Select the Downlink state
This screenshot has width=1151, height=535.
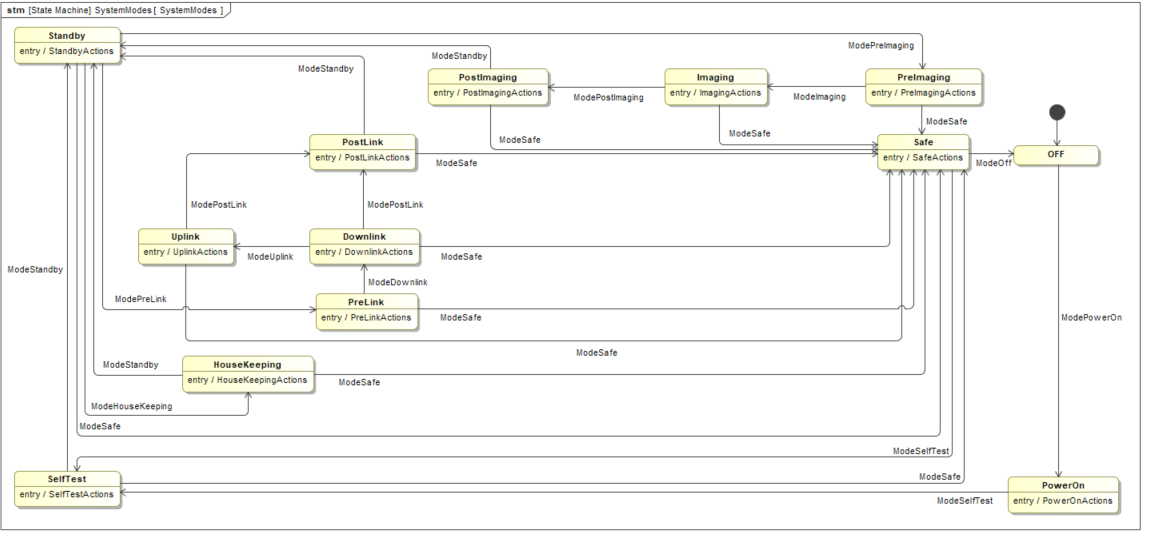tap(364, 246)
